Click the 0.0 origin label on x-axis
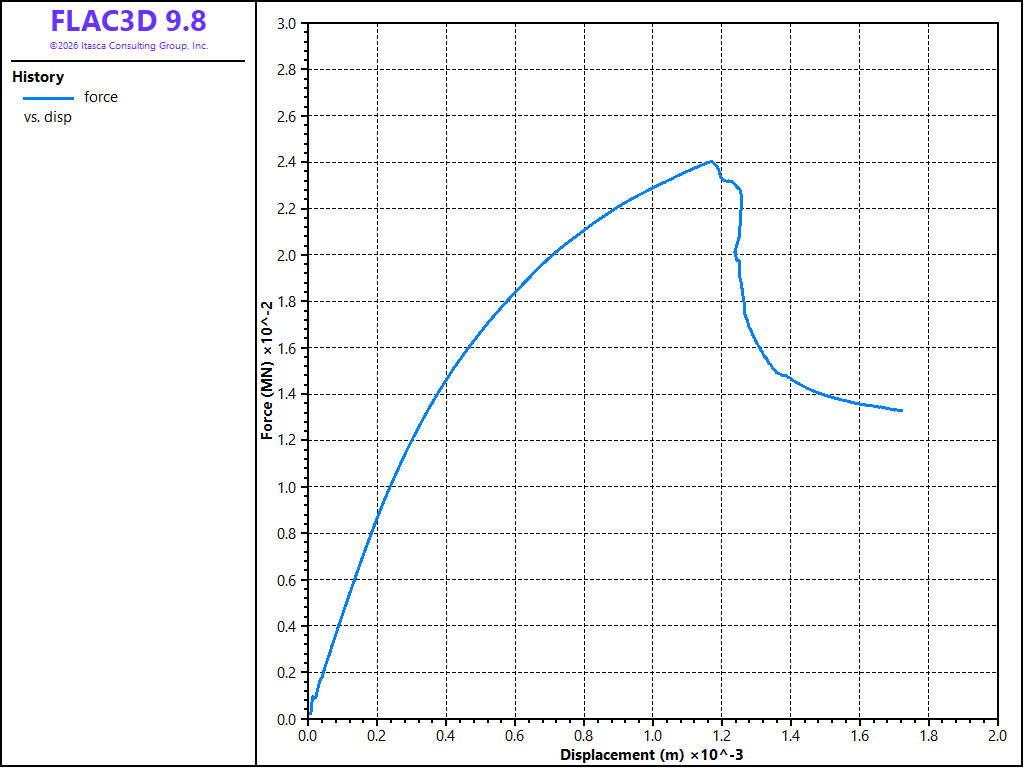 (308, 735)
